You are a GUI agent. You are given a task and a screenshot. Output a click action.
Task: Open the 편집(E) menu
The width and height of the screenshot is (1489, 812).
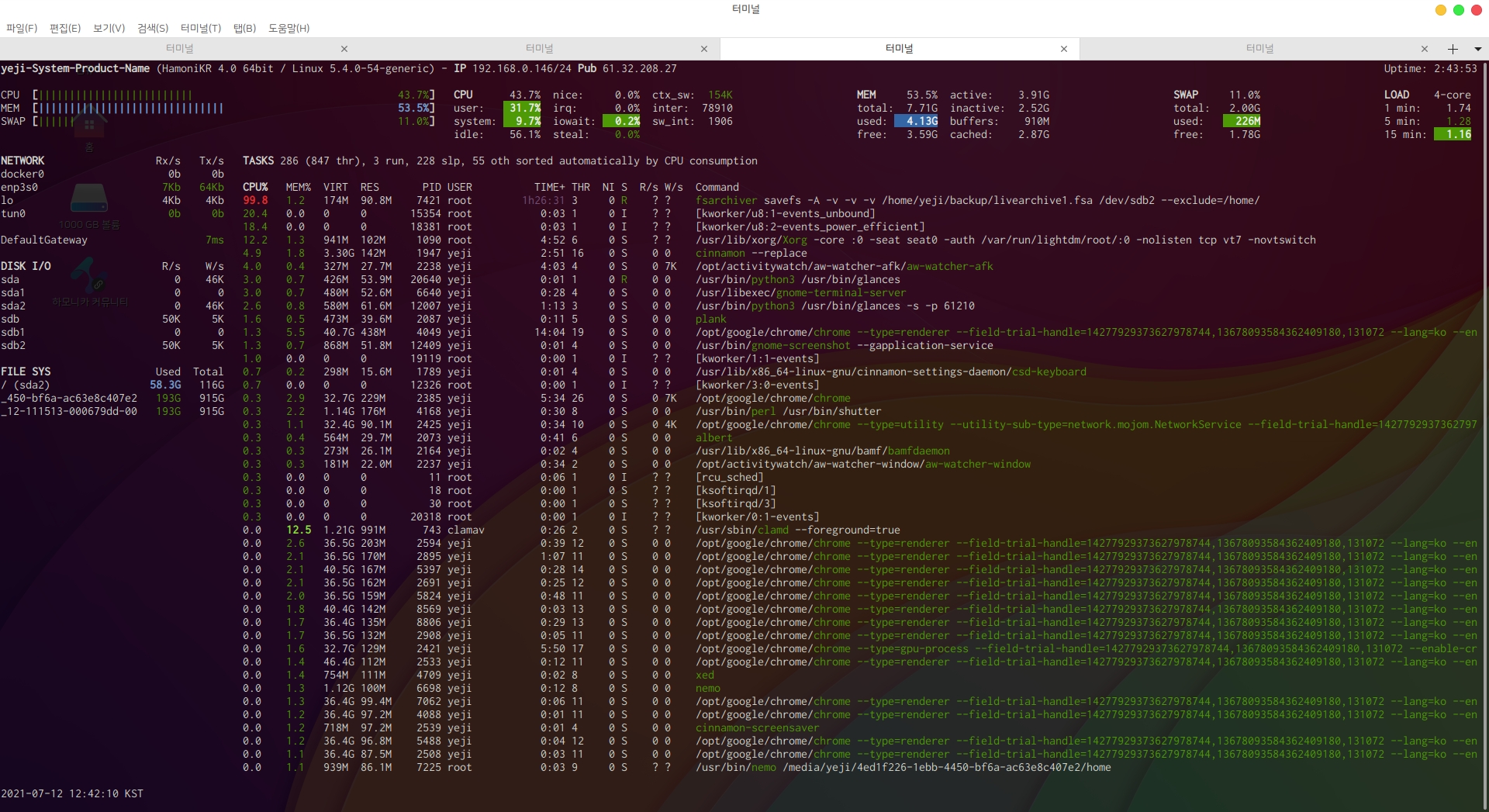coord(65,28)
